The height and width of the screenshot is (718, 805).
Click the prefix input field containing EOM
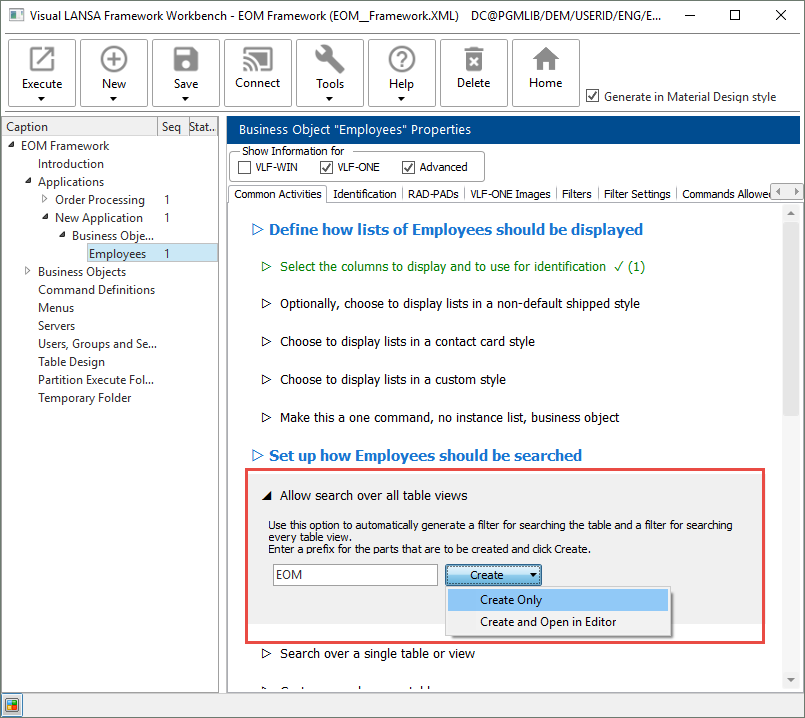(355, 575)
